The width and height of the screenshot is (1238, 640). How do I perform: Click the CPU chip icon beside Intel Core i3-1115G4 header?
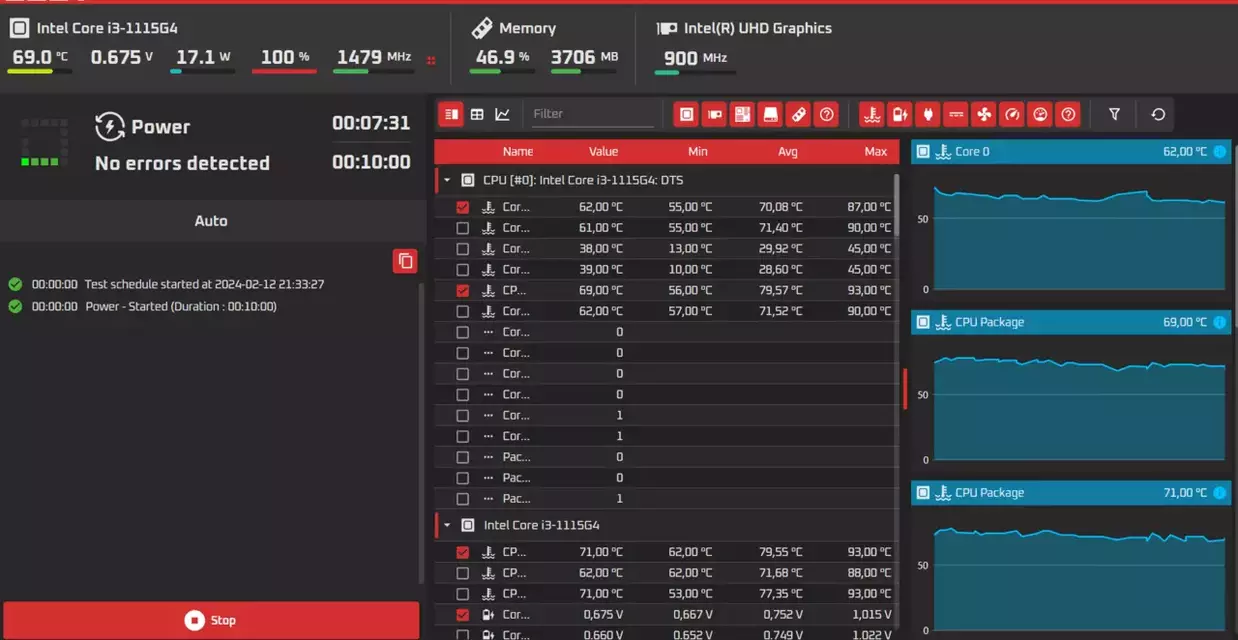tap(19, 28)
